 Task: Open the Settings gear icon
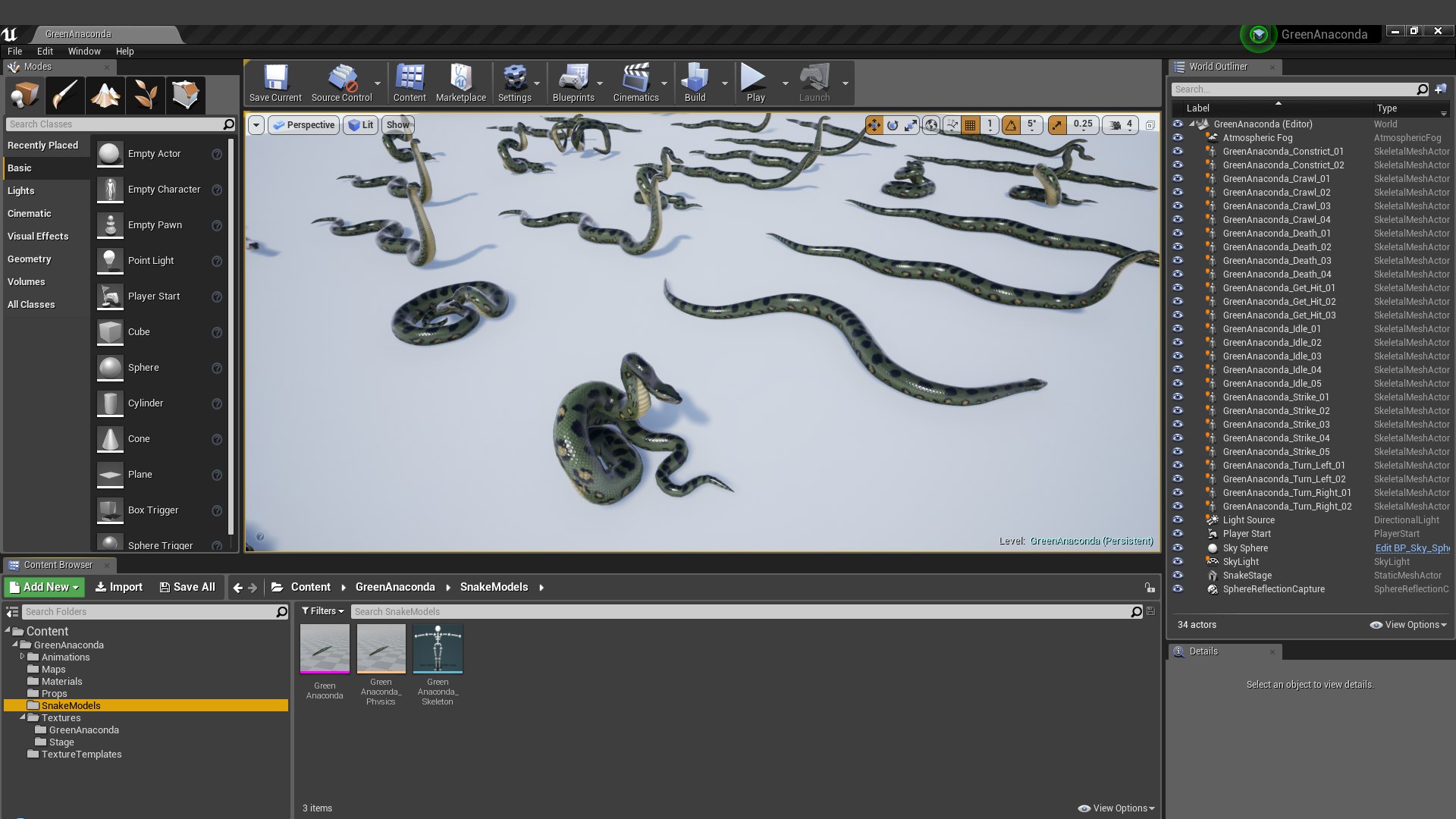coord(515,83)
